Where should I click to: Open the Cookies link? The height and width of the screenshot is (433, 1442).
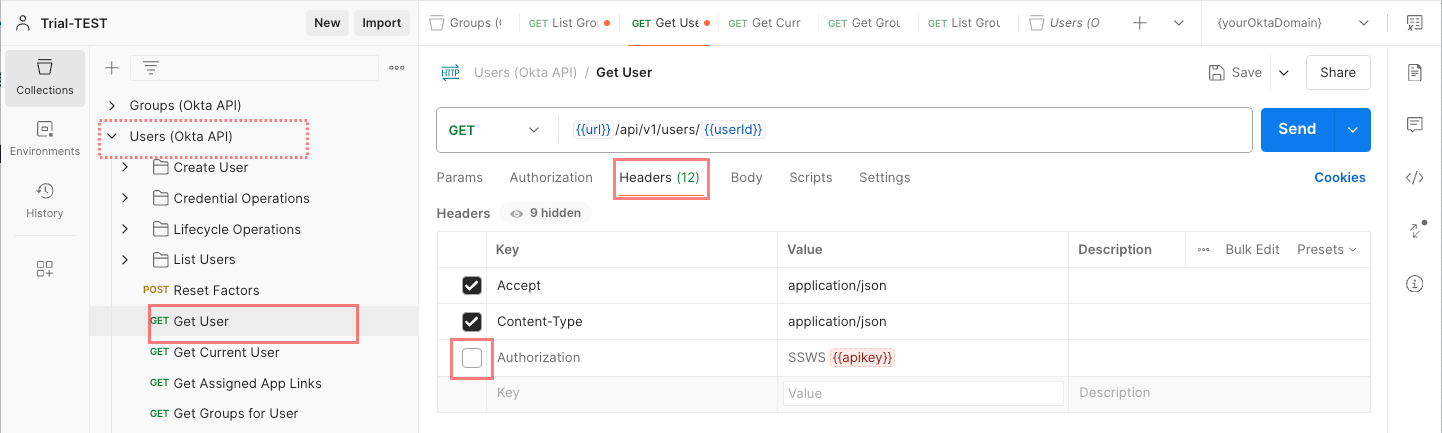click(x=1339, y=178)
